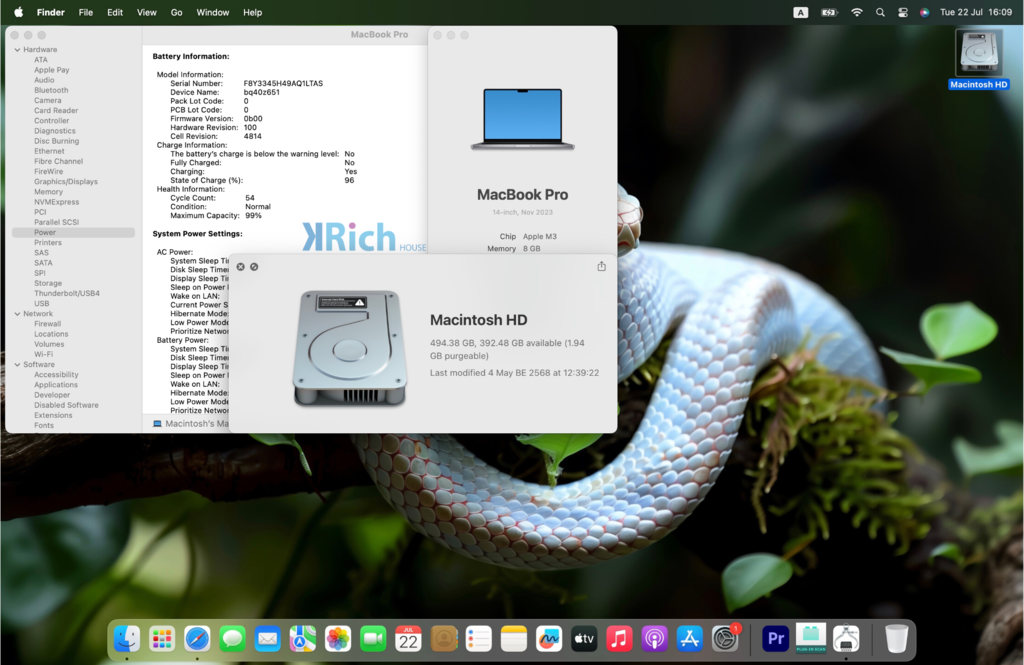Click the Macintosh HD drive image in preview
This screenshot has width=1024, height=665.
tap(350, 348)
